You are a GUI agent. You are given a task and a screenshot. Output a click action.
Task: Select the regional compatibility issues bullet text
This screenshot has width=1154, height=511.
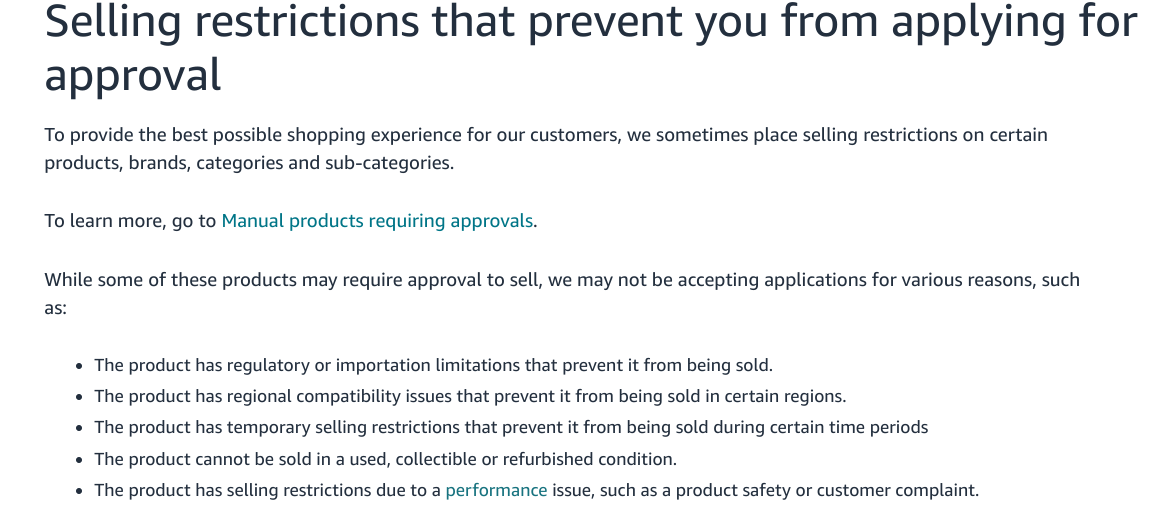pos(470,396)
